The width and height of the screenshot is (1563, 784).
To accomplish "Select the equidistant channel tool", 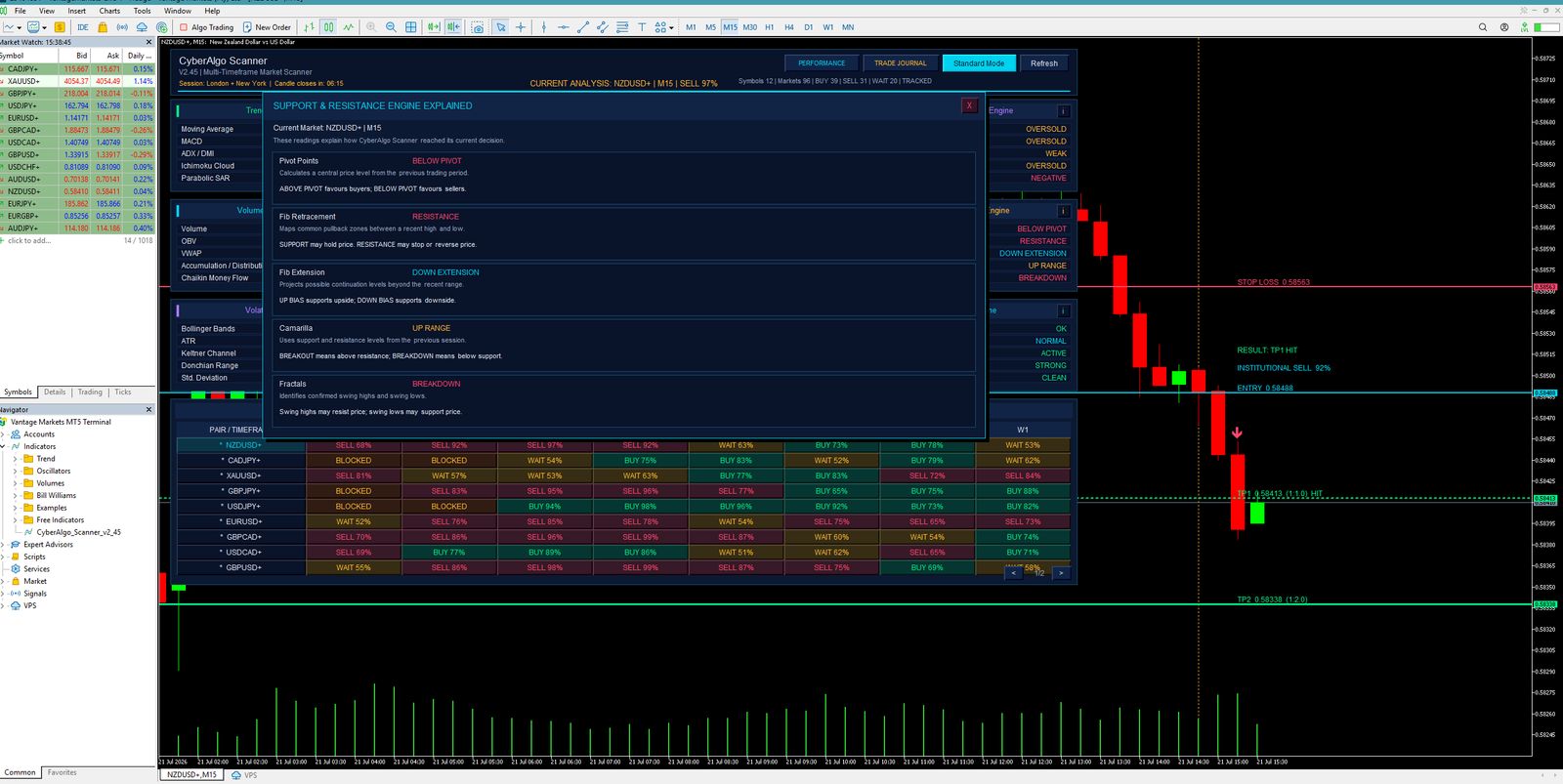I will tap(603, 27).
